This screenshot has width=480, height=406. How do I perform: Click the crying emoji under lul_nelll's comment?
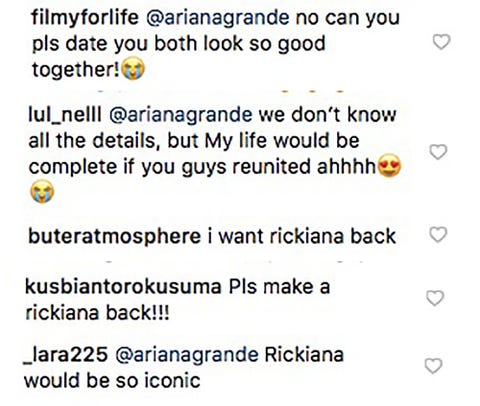[42, 191]
